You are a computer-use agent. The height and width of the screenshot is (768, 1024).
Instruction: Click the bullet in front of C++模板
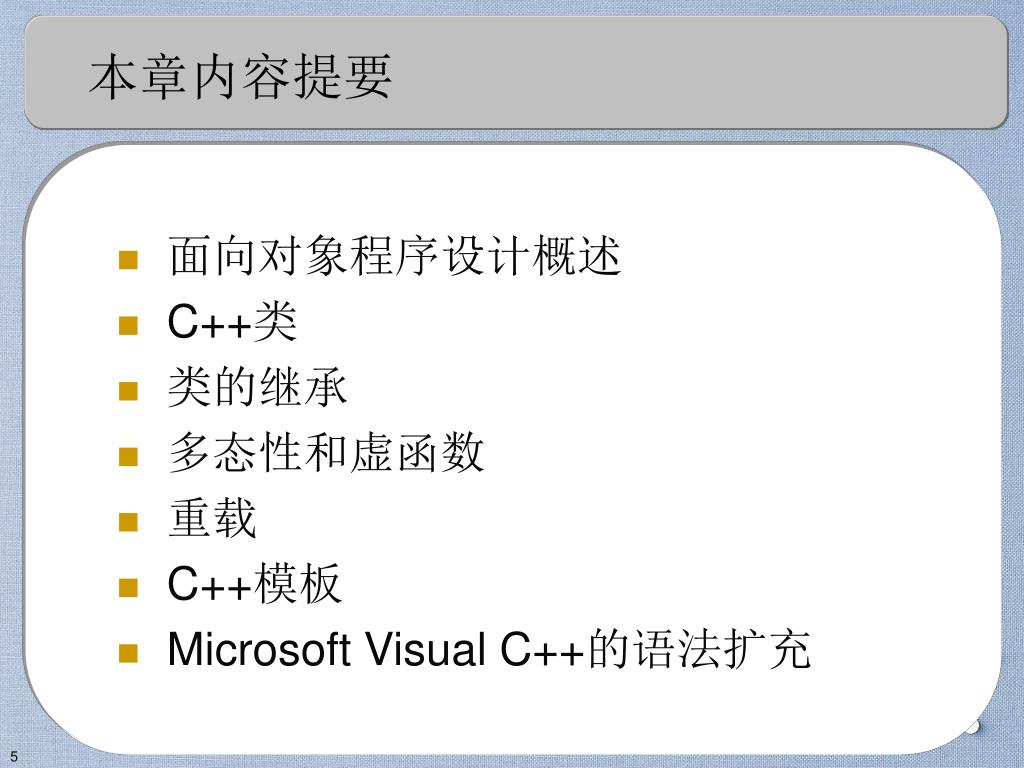128,587
